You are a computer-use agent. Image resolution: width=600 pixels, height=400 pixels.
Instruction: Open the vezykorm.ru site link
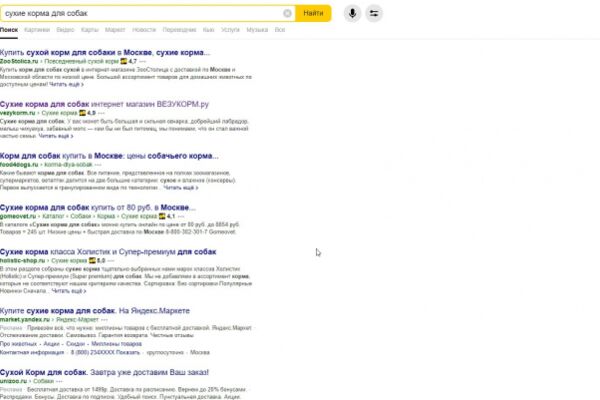coord(18,113)
